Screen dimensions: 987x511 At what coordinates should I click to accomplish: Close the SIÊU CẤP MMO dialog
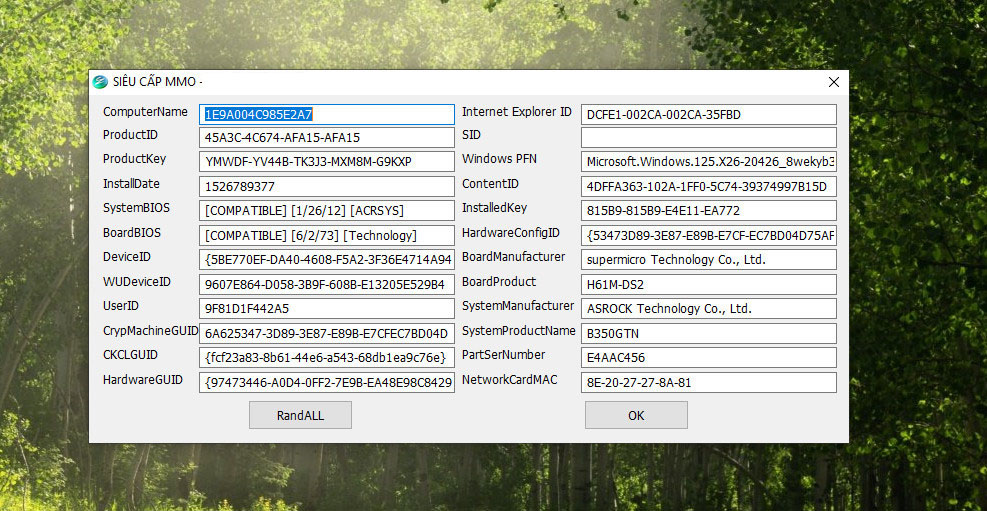(x=833, y=82)
